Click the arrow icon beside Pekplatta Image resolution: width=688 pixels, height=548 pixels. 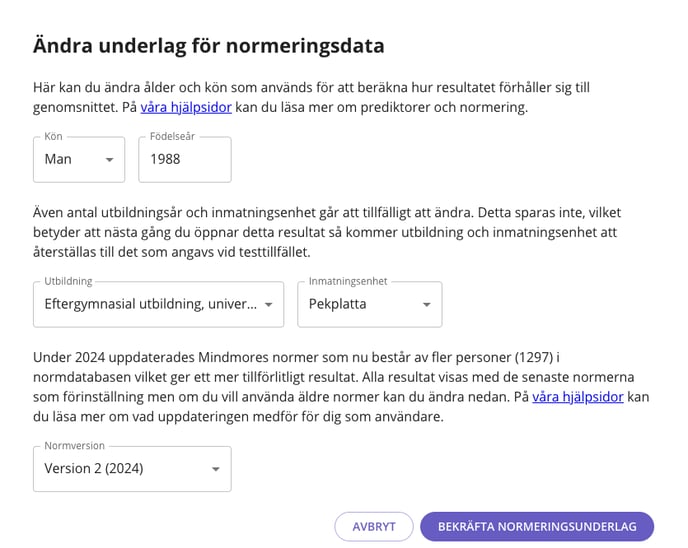tap(426, 304)
